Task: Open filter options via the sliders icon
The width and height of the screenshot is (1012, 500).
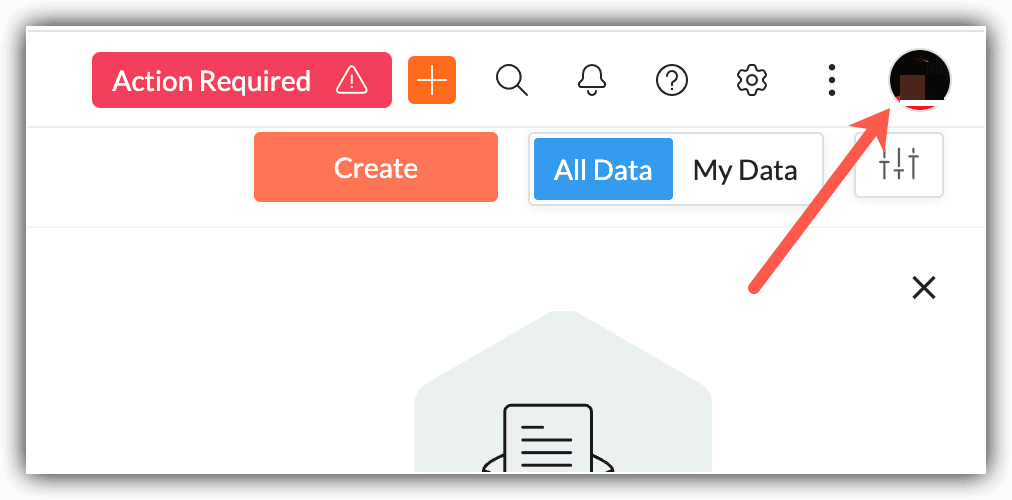Action: pos(898,165)
